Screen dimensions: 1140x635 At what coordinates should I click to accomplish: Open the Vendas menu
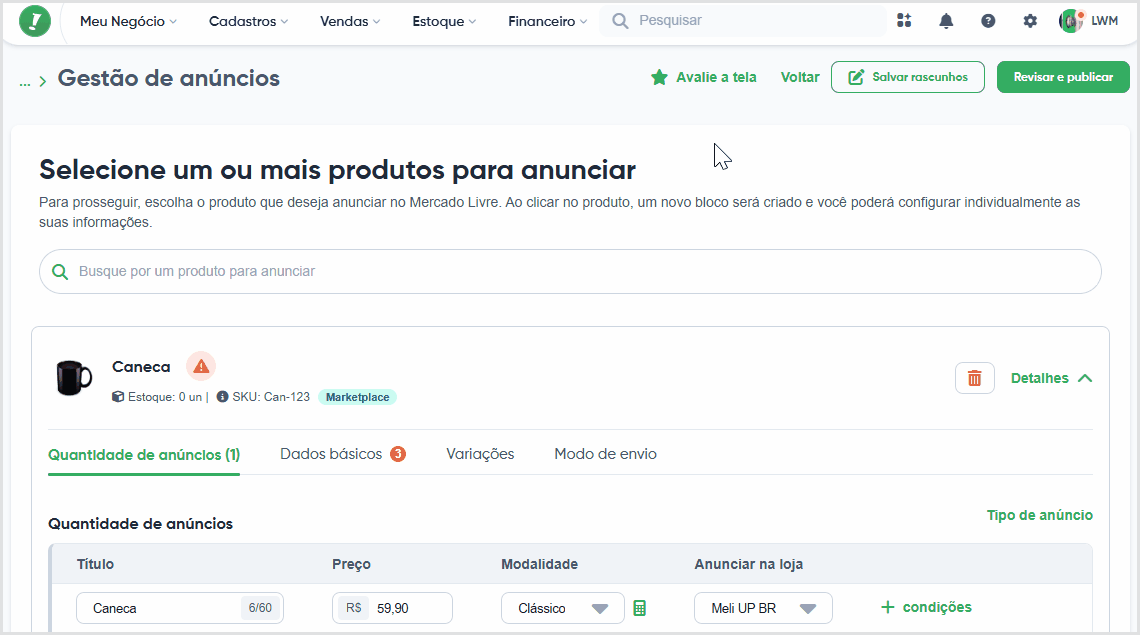click(x=350, y=21)
